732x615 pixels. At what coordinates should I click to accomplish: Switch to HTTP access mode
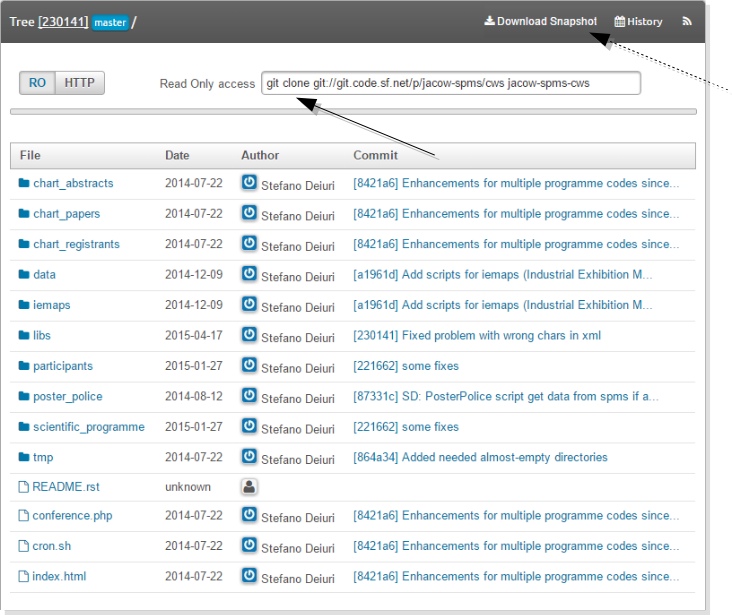click(79, 83)
